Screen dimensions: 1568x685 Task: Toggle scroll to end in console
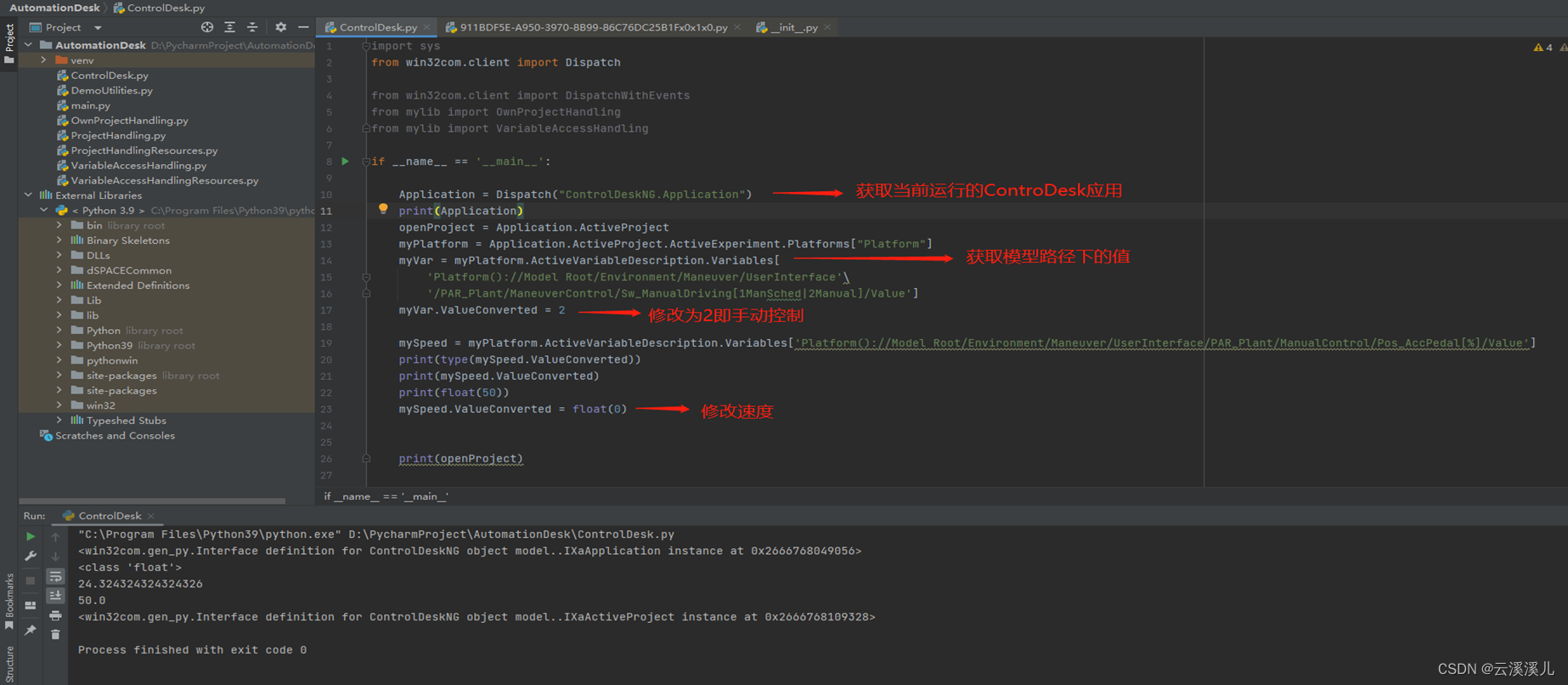coord(55,596)
